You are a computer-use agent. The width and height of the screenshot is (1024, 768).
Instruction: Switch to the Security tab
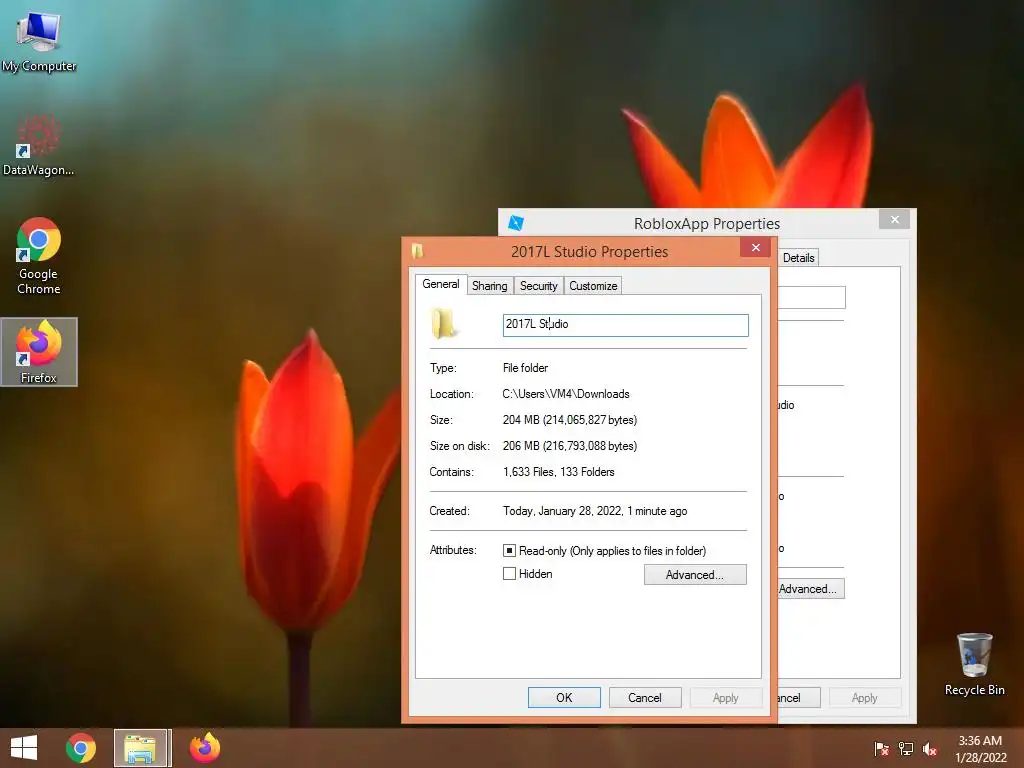[x=539, y=286]
